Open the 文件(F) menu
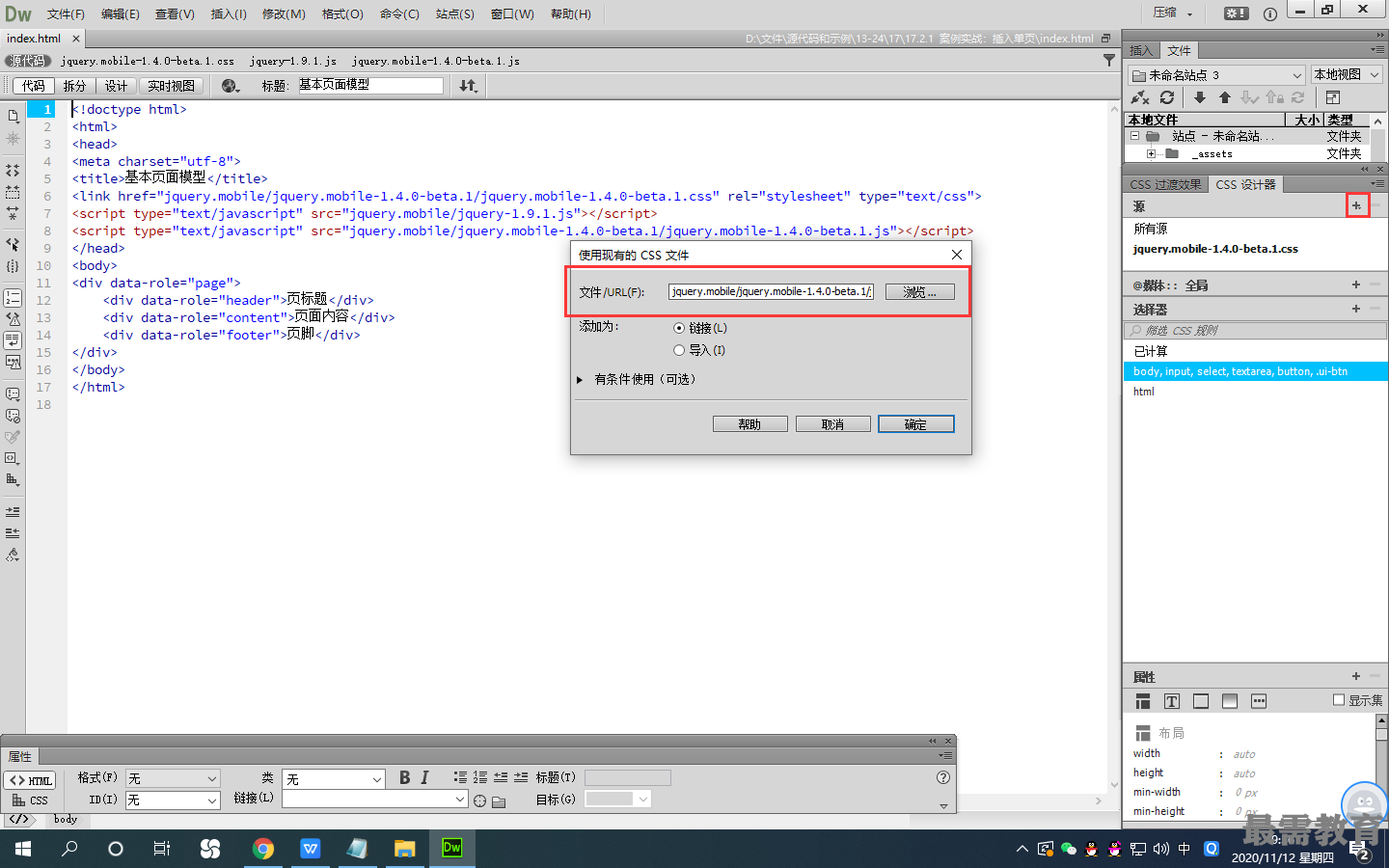 (66, 14)
